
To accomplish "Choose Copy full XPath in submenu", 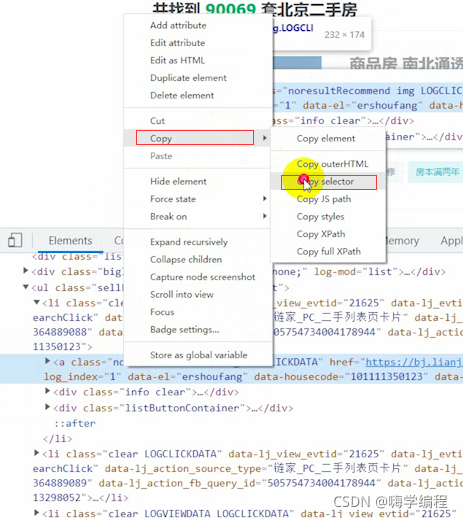I will (x=329, y=251).
